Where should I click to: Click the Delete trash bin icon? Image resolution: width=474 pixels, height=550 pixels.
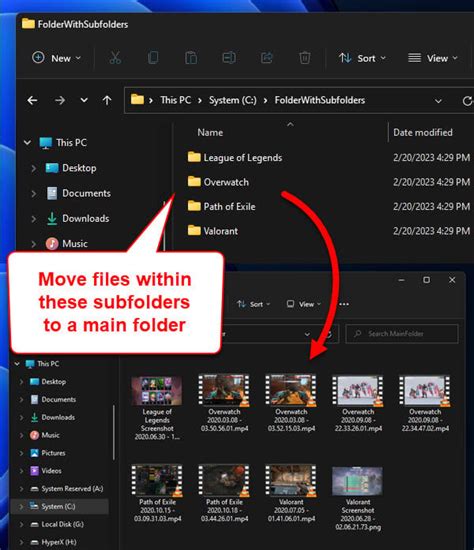click(x=305, y=58)
